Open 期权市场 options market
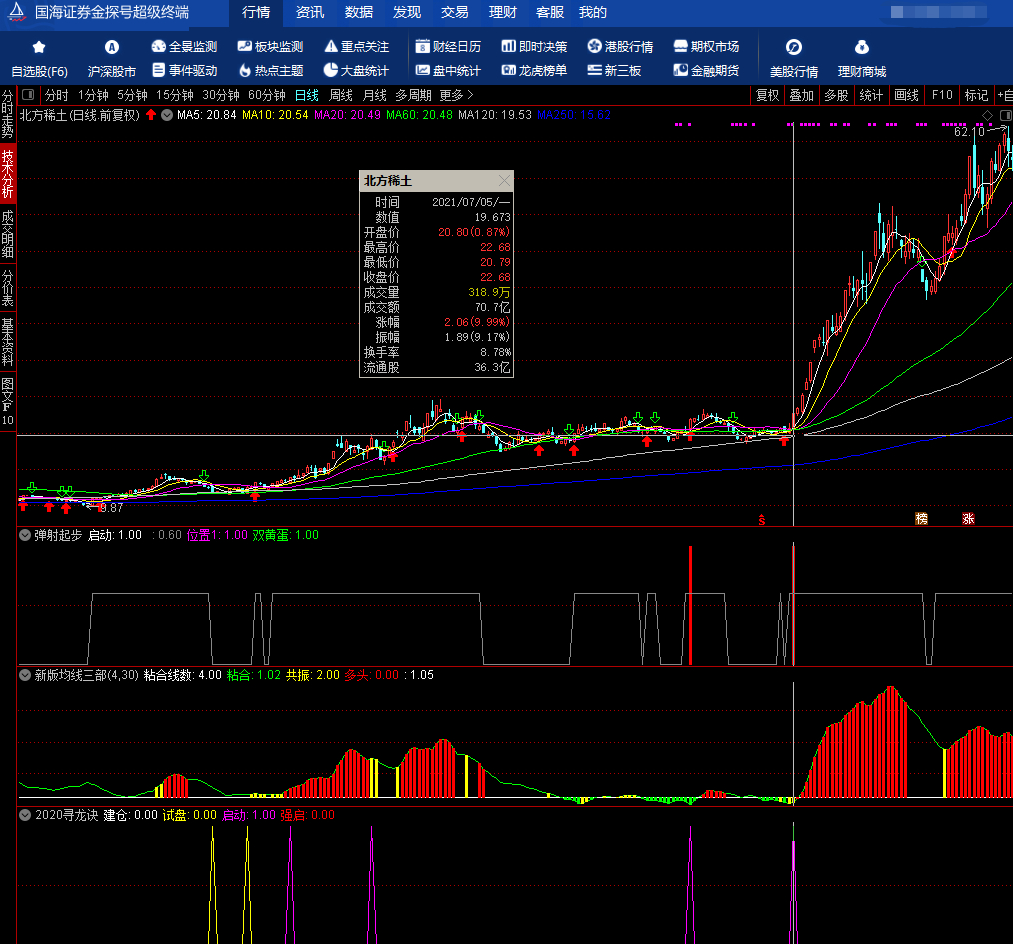The image size is (1013, 944). 706,47
